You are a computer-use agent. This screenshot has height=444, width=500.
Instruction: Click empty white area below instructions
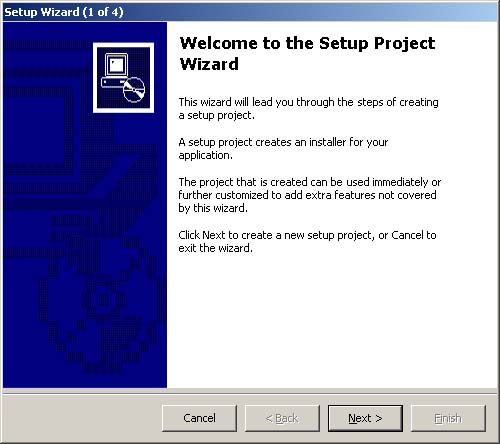(332, 320)
